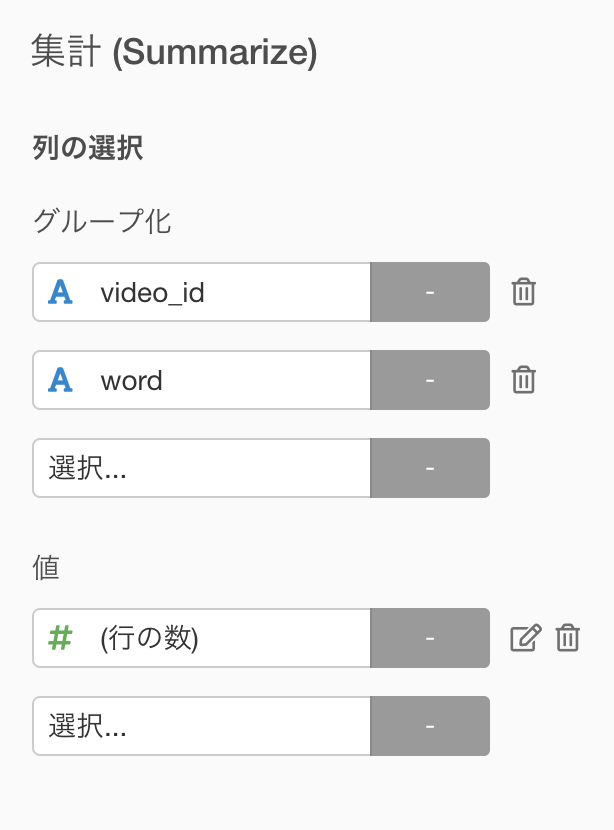
Task: Delete the video_id group-by column
Action: coord(523,292)
